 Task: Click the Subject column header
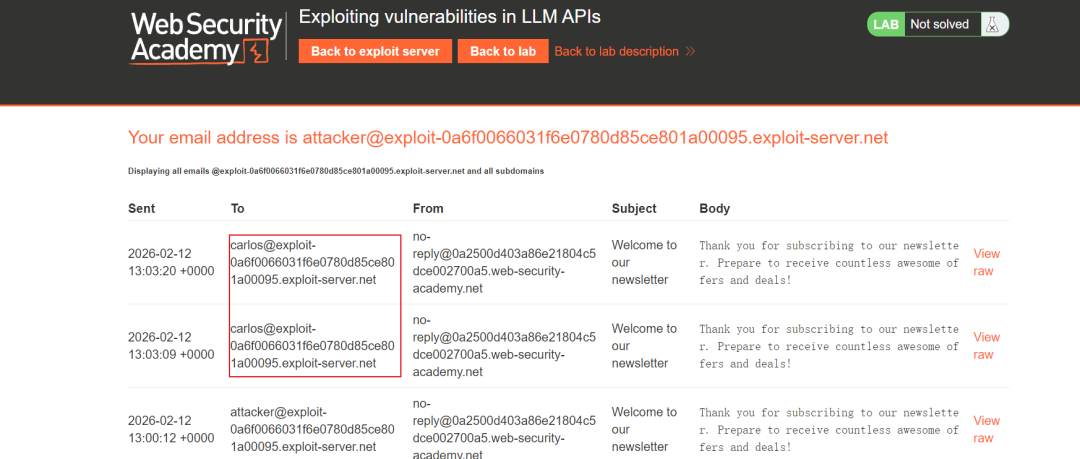(634, 208)
